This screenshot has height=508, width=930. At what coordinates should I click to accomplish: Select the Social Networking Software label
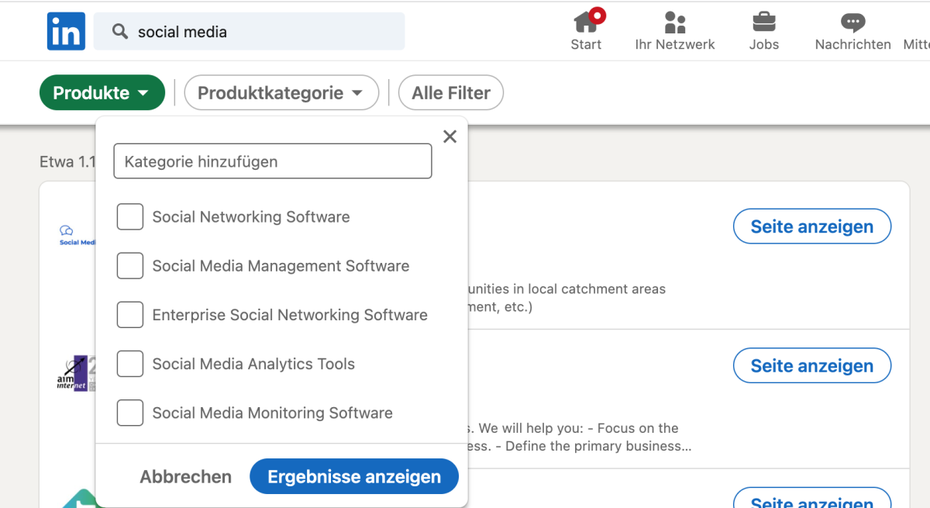click(251, 217)
